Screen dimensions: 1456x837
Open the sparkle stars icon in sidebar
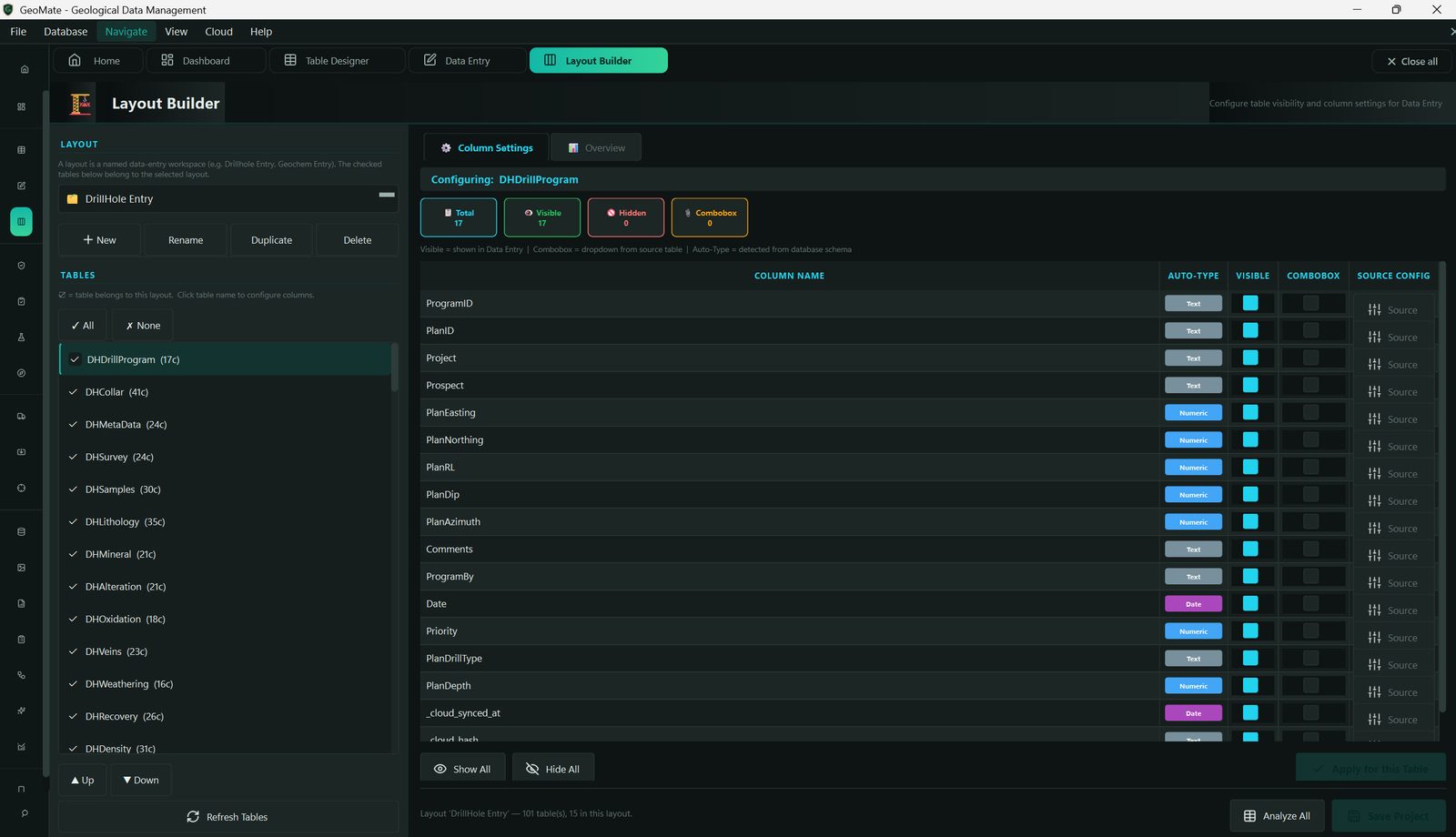tap(21, 711)
